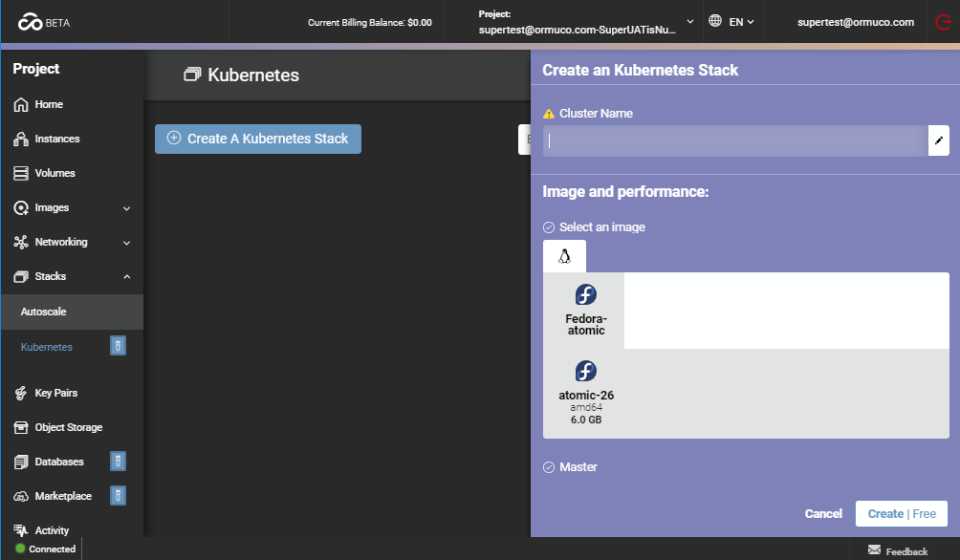Focus the Cluster Name input field
Viewport: 960px width, 560px height.
pyautogui.click(x=735, y=141)
